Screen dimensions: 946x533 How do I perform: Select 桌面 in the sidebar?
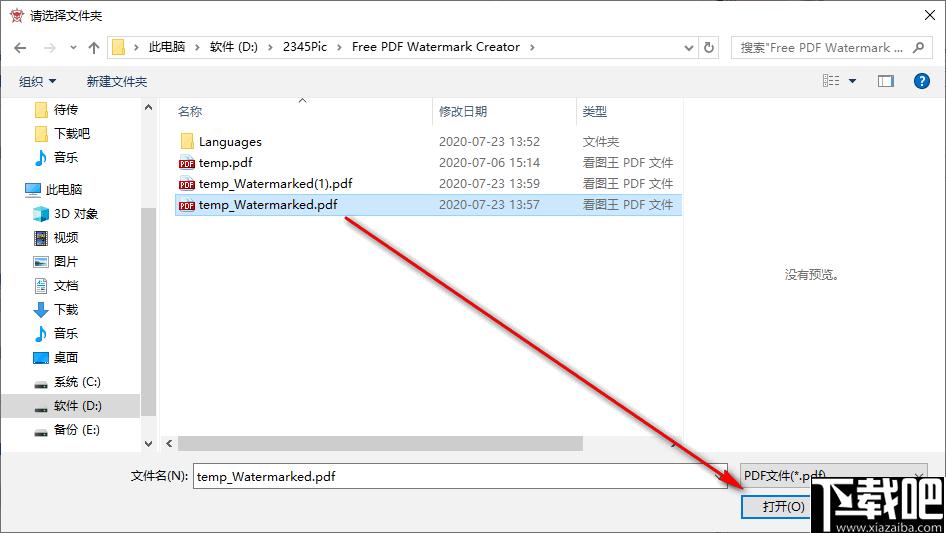coord(66,357)
